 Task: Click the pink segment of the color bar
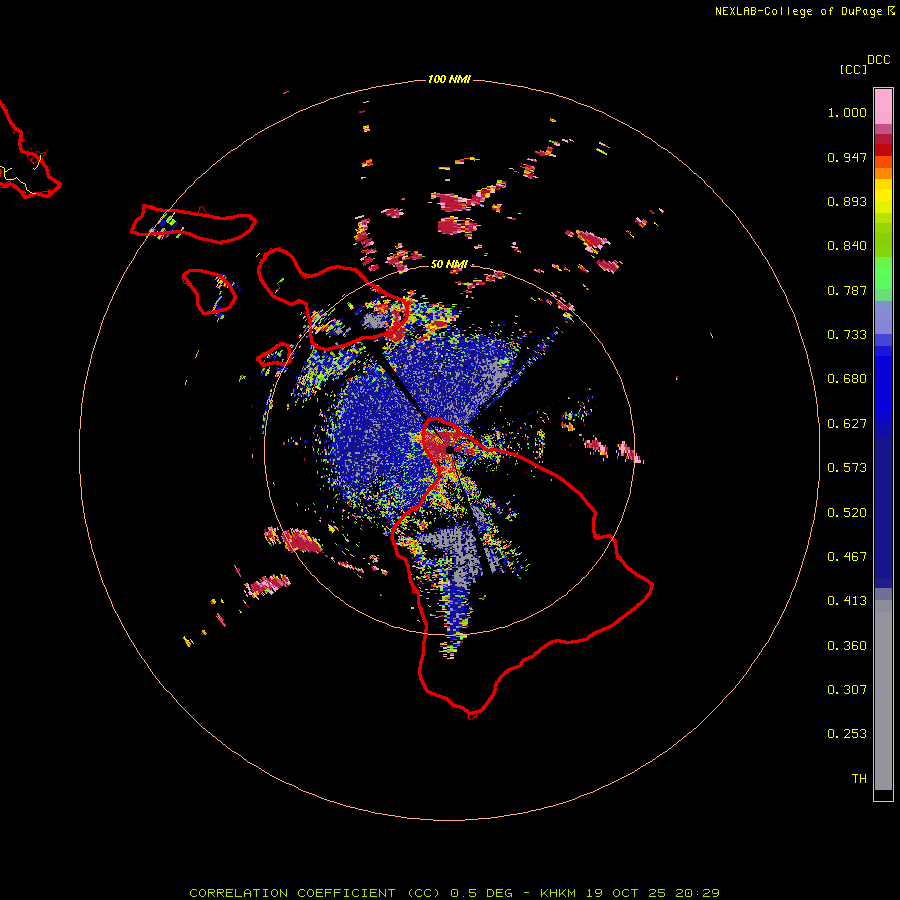pyautogui.click(x=883, y=106)
